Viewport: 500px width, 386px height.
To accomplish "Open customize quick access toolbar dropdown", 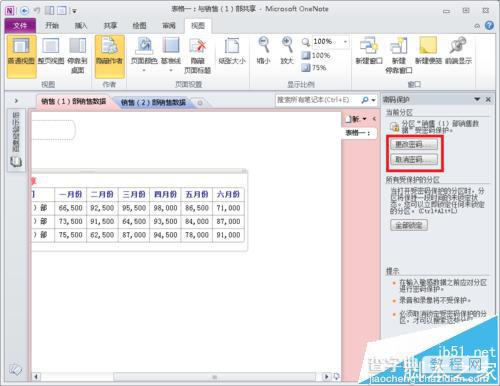I will (x=74, y=11).
